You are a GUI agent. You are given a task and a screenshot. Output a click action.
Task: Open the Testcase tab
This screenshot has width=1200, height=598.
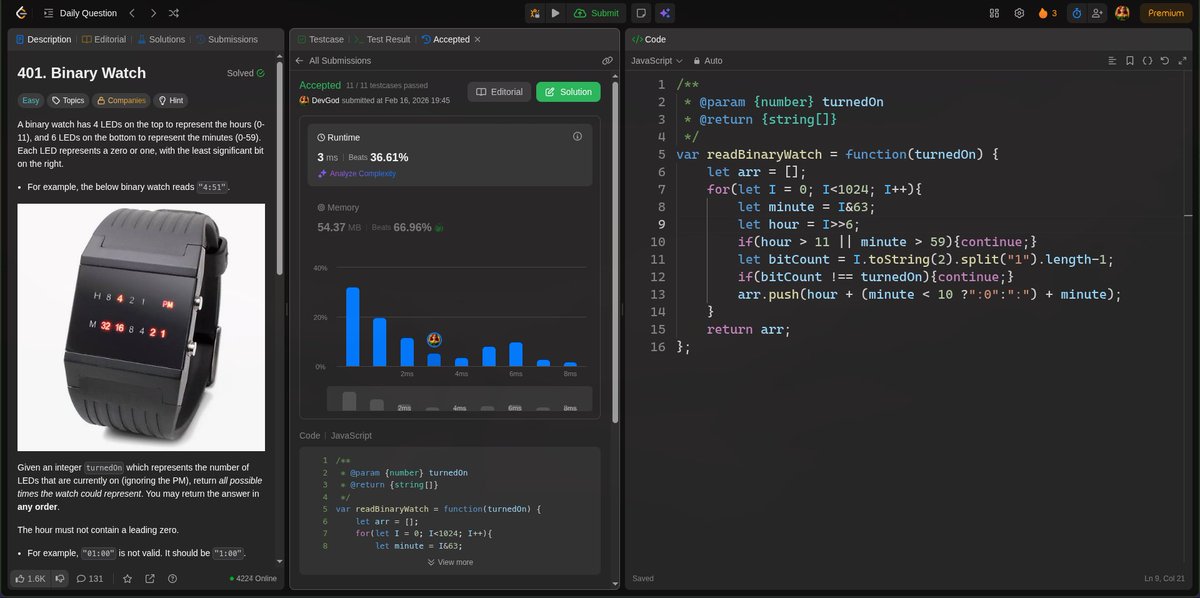320,39
